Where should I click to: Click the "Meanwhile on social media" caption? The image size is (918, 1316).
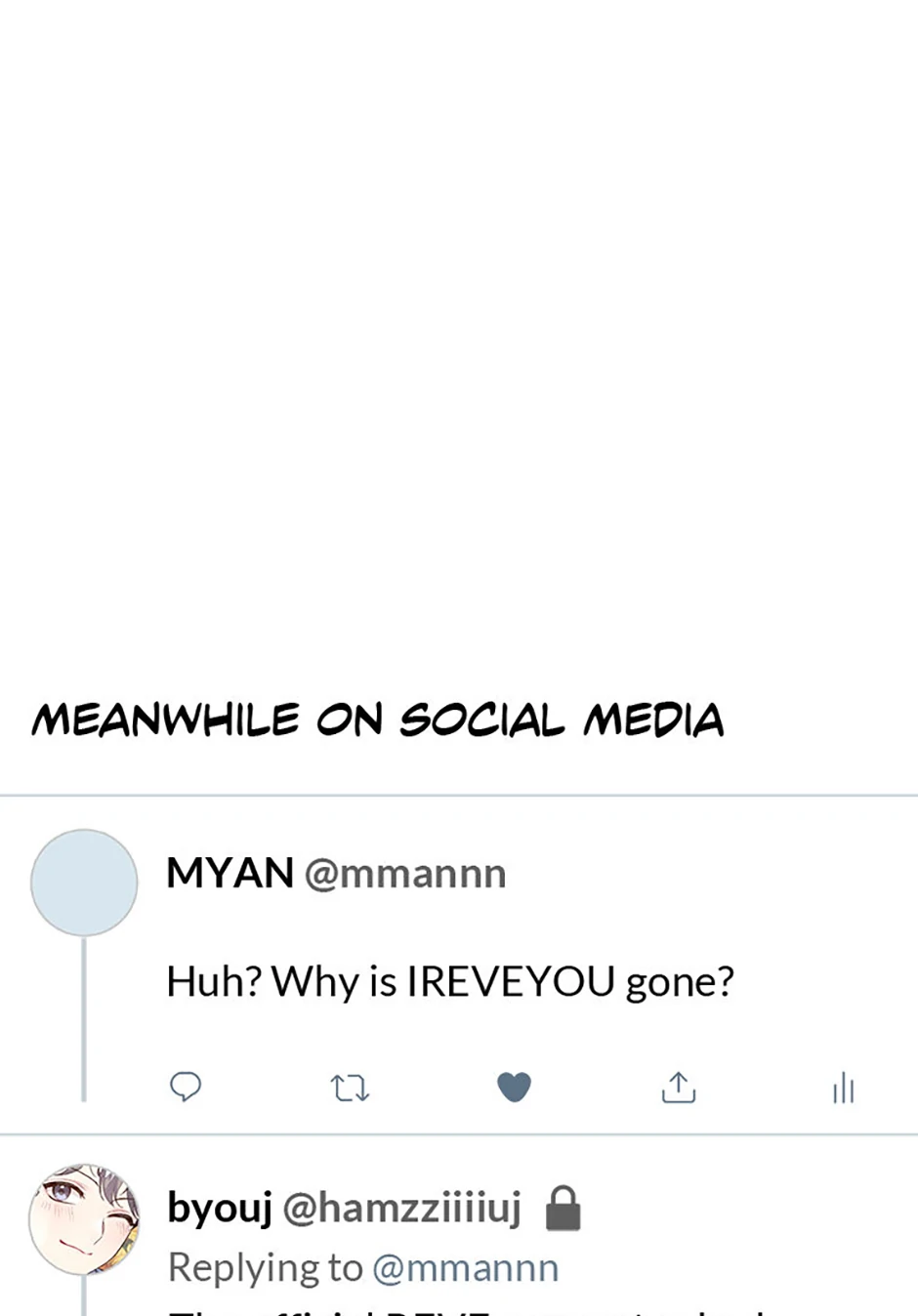(x=377, y=720)
